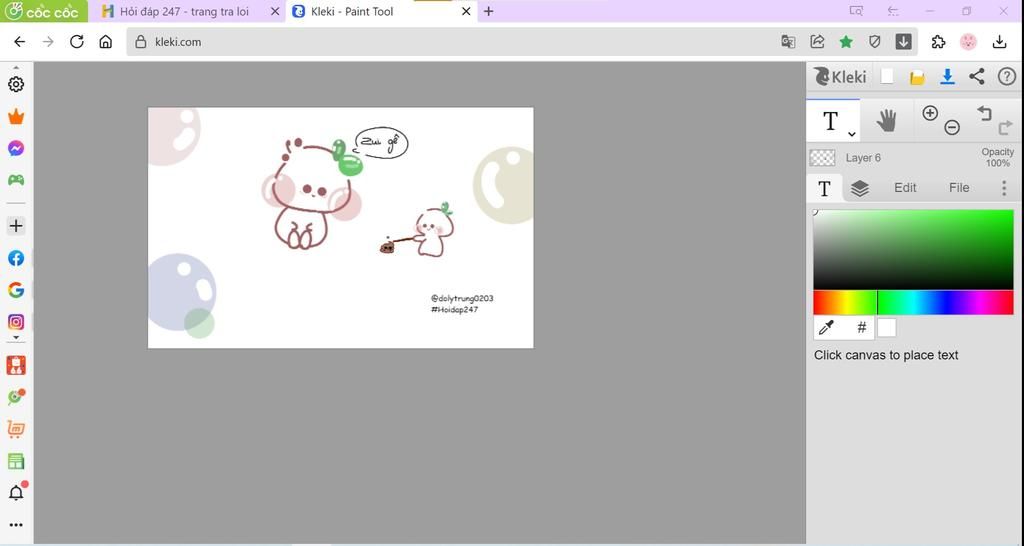
Task: Close the Hỏi đáp 247 tab
Action: (x=275, y=11)
